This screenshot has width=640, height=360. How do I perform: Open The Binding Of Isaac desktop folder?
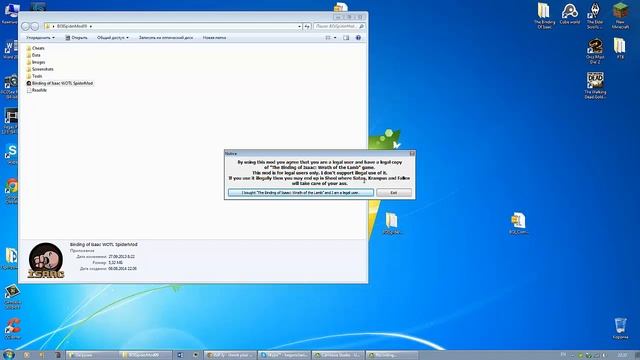click(544, 16)
